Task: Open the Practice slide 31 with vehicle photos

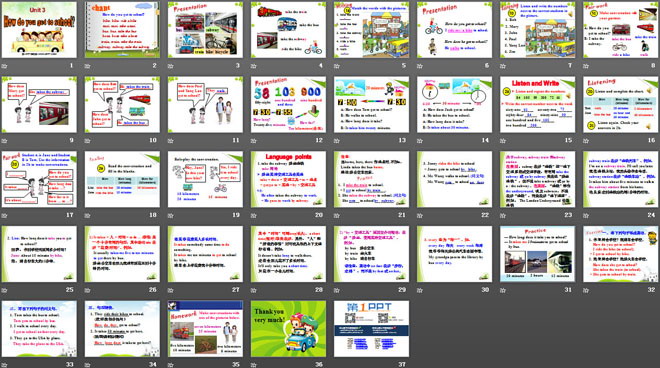Action: (x=538, y=254)
